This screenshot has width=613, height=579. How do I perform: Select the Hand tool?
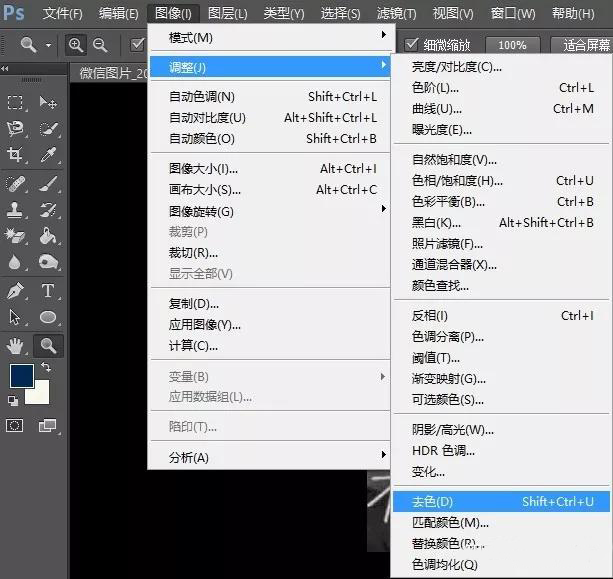click(x=16, y=346)
